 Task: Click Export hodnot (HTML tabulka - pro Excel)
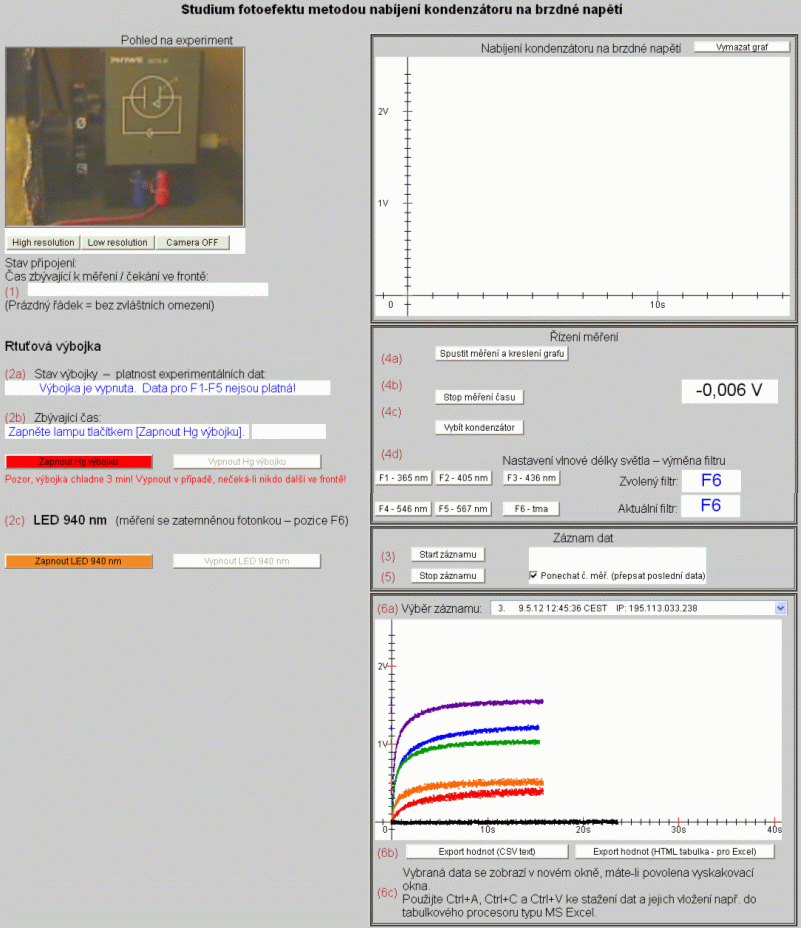point(674,852)
